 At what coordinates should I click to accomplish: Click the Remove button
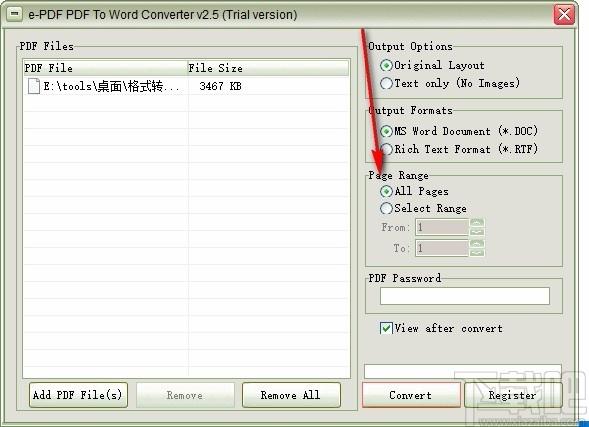[185, 395]
